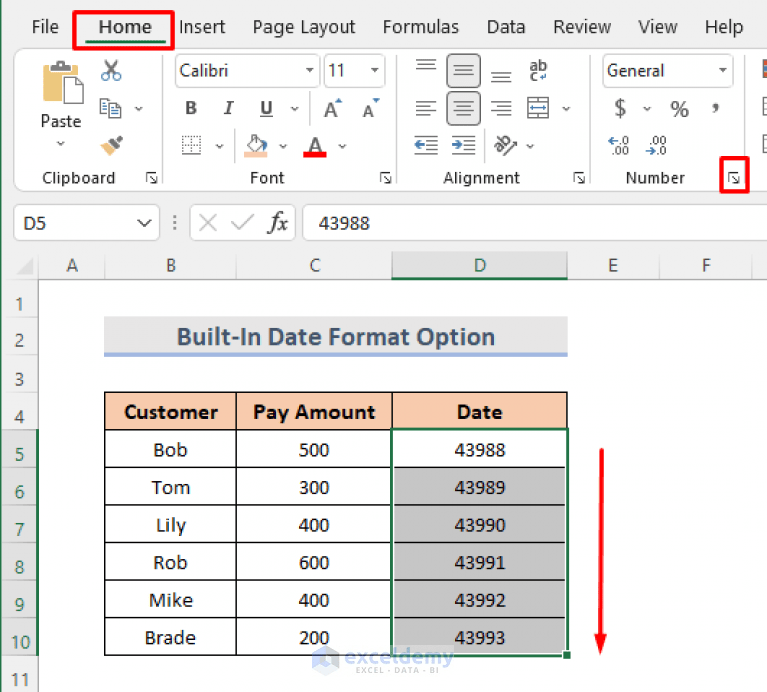
Task: Click the Paste clipboard icon
Action: 63,83
